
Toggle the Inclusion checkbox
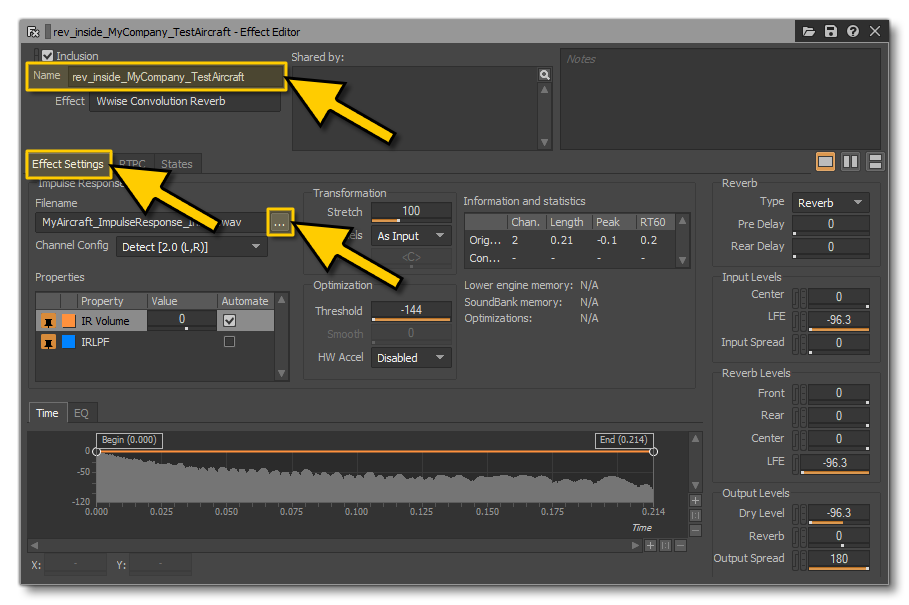coord(47,55)
